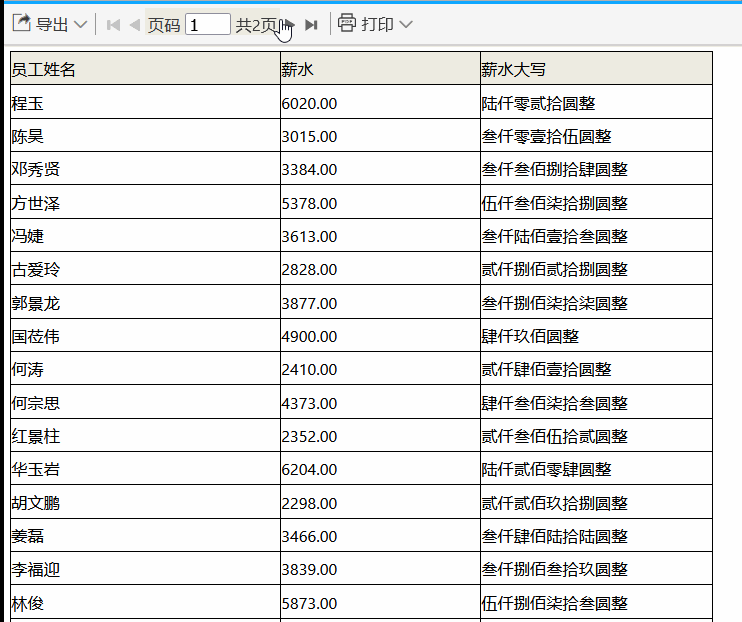Select the name cell 方世泽
Screen dimensions: 742x622
[x=145, y=202]
